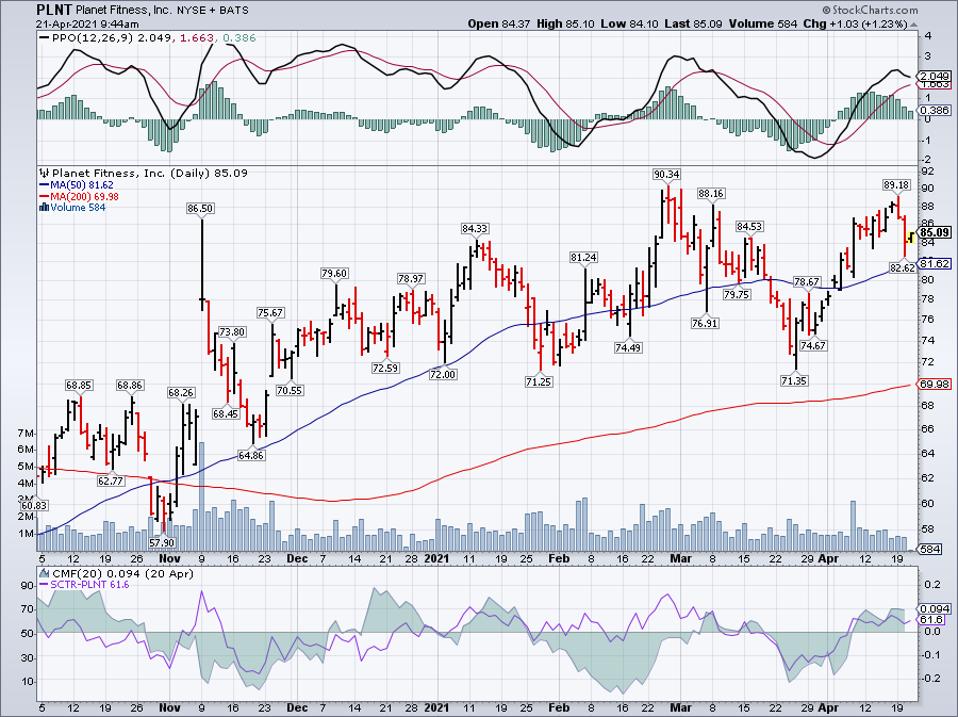The image size is (958, 717).
Task: Click the 0.094 CMF tag on the right axis
Action: coord(935,609)
